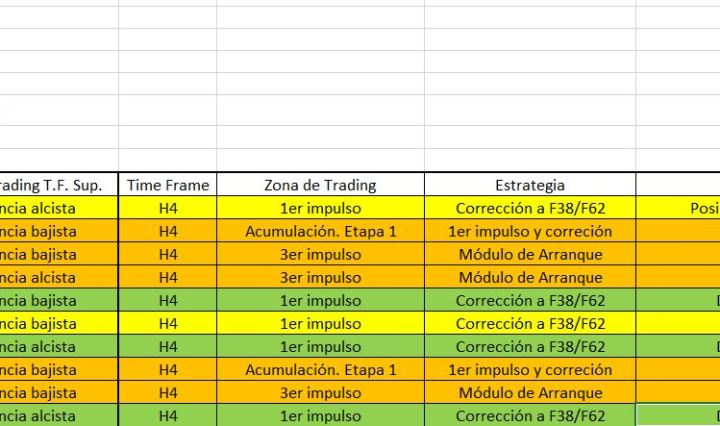Select the Time Frame header cell
Viewport: 720px width, 426px height.
click(168, 185)
